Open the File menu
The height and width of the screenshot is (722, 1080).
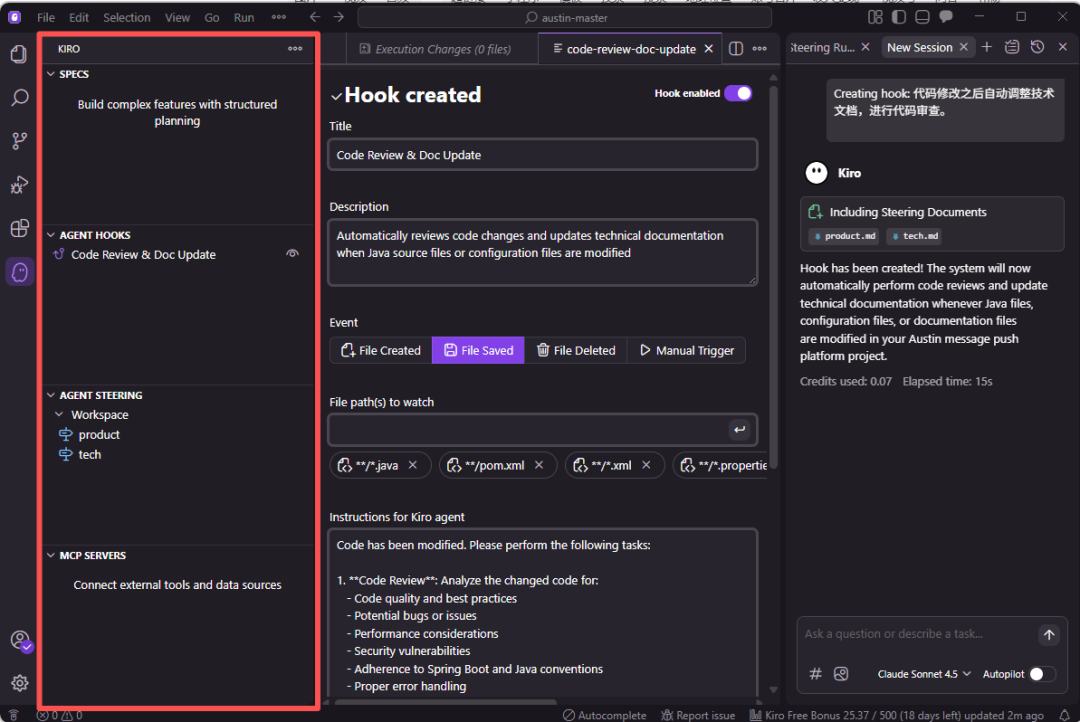click(46, 17)
